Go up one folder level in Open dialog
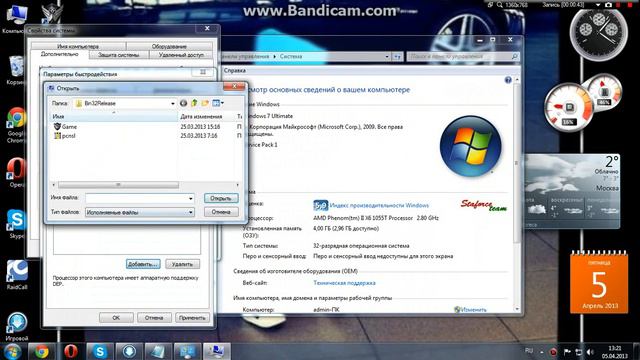 point(194,103)
